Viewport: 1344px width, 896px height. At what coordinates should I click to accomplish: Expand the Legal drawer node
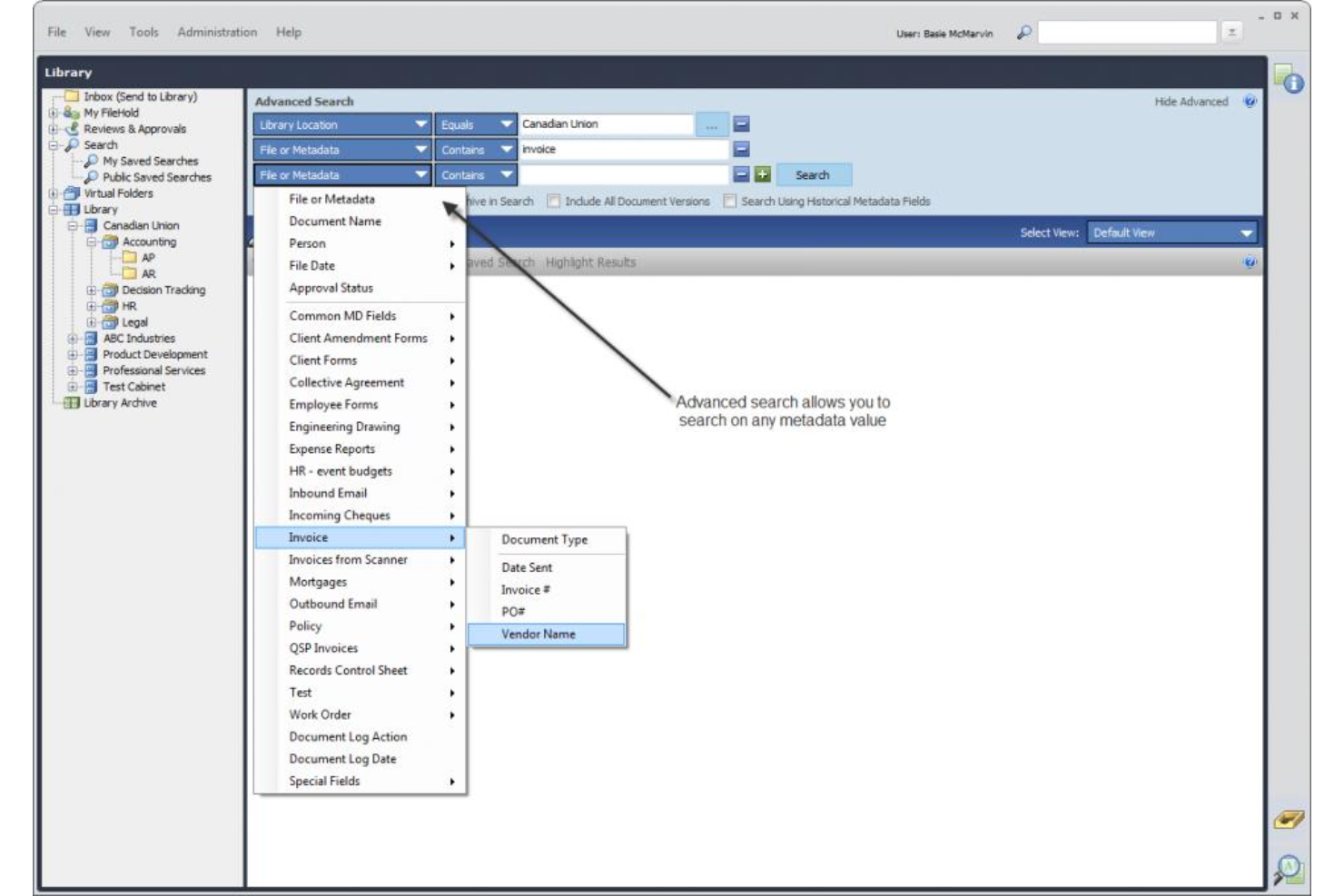(91, 322)
